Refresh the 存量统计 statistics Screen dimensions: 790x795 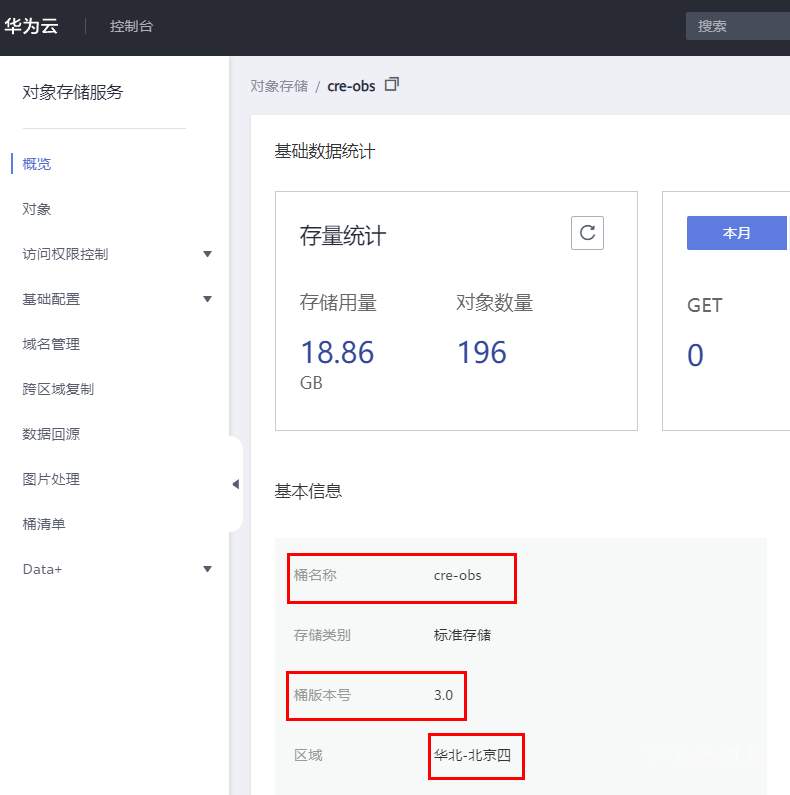[x=587, y=233]
